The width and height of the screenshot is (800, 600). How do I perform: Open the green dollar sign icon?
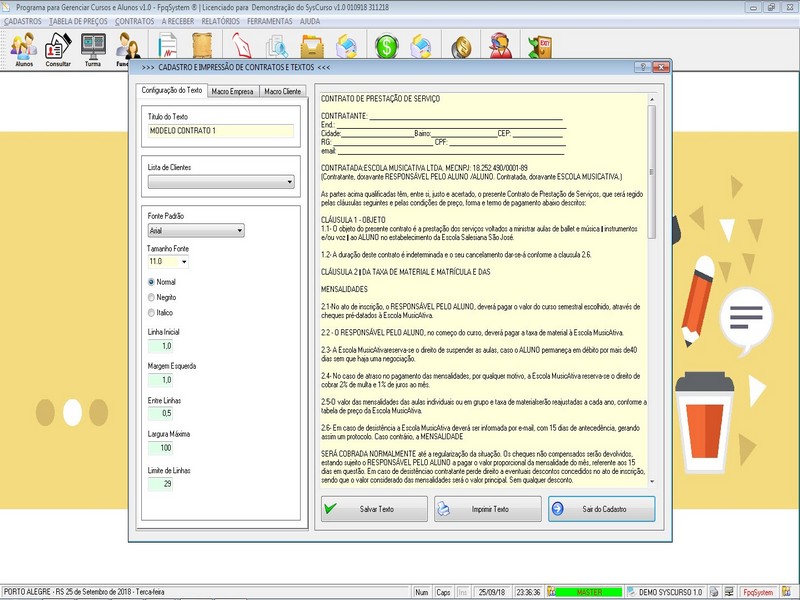[x=386, y=46]
